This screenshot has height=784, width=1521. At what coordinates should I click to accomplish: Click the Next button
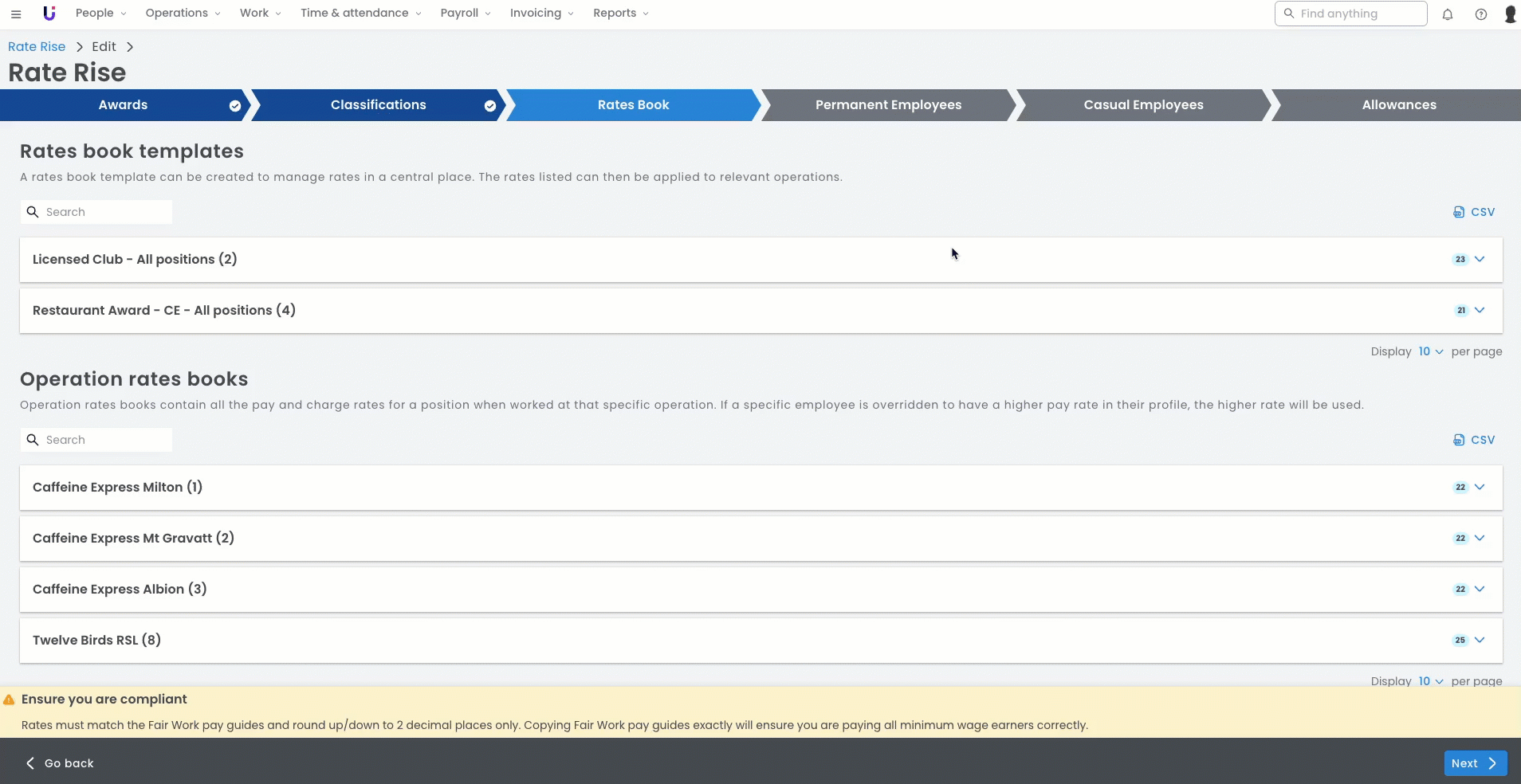tap(1475, 763)
